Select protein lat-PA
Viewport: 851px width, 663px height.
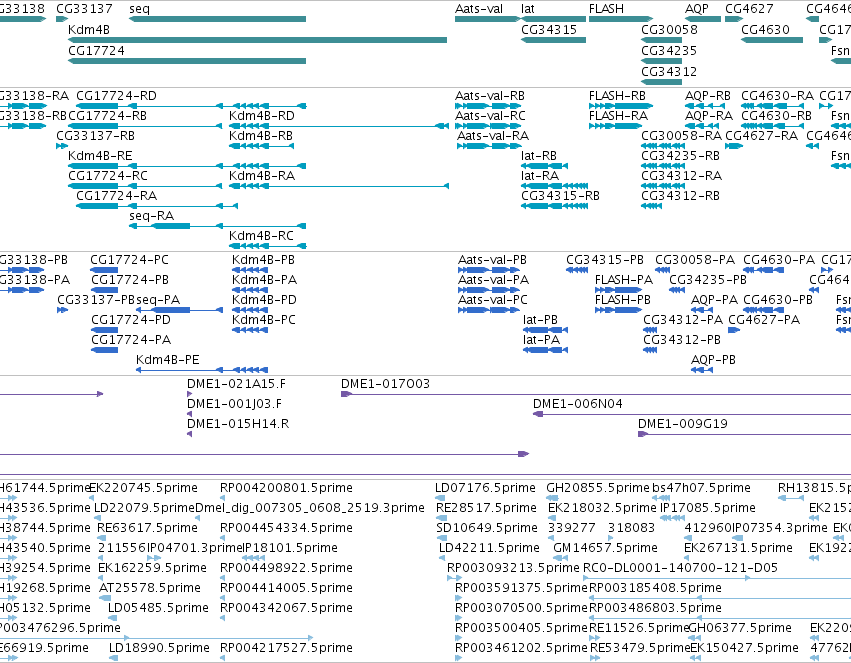[x=545, y=350]
